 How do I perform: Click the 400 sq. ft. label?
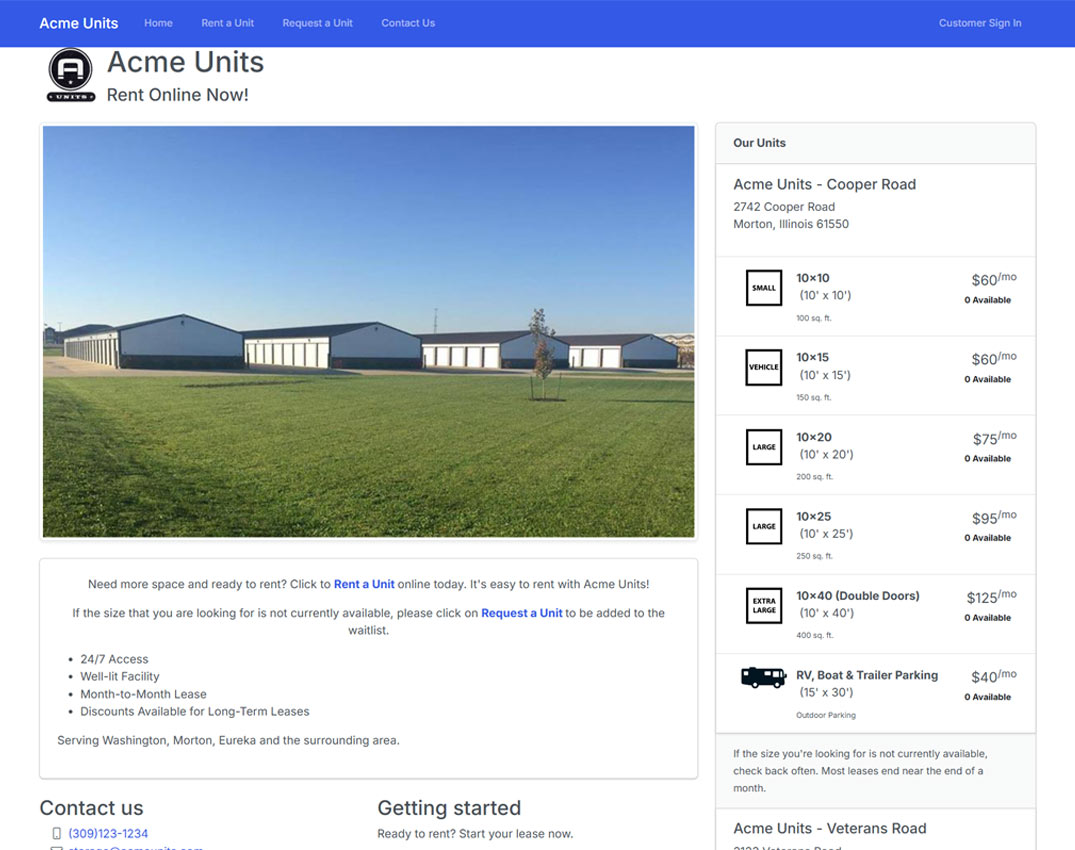tap(814, 635)
